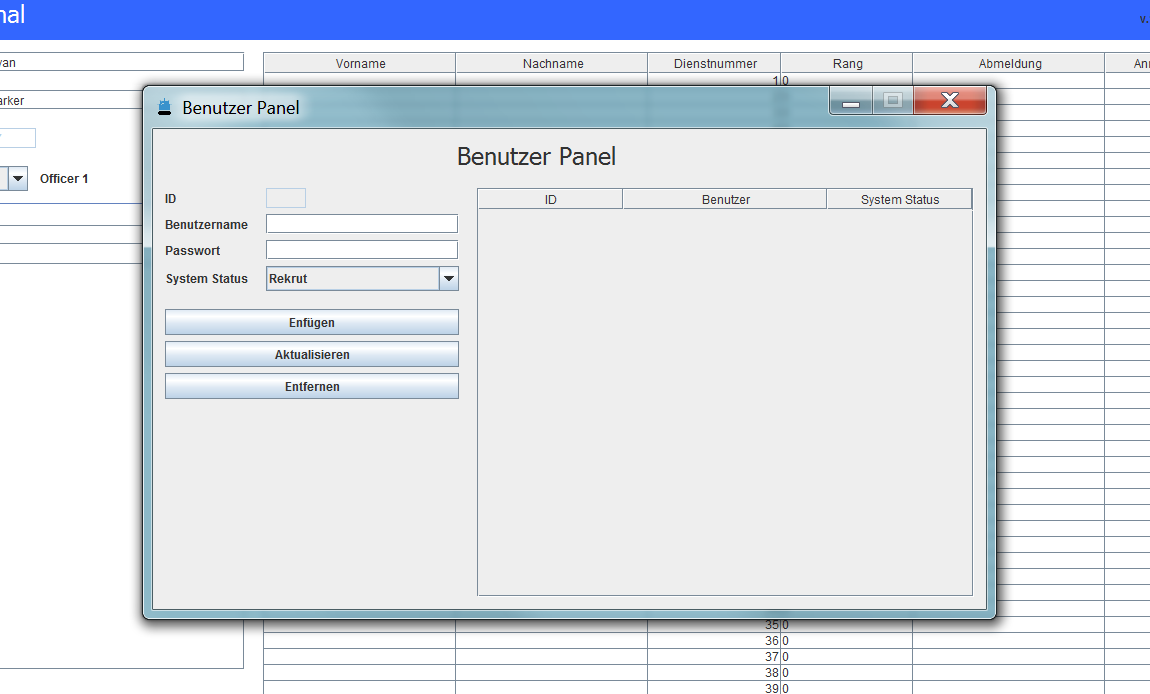Minimize the Benutzer Panel window
The image size is (1150, 694).
tap(851, 101)
